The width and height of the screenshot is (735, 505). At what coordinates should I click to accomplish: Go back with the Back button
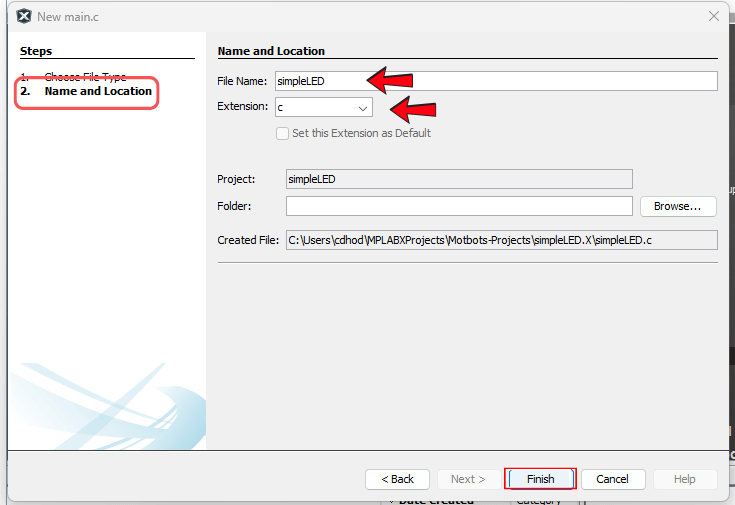point(397,479)
